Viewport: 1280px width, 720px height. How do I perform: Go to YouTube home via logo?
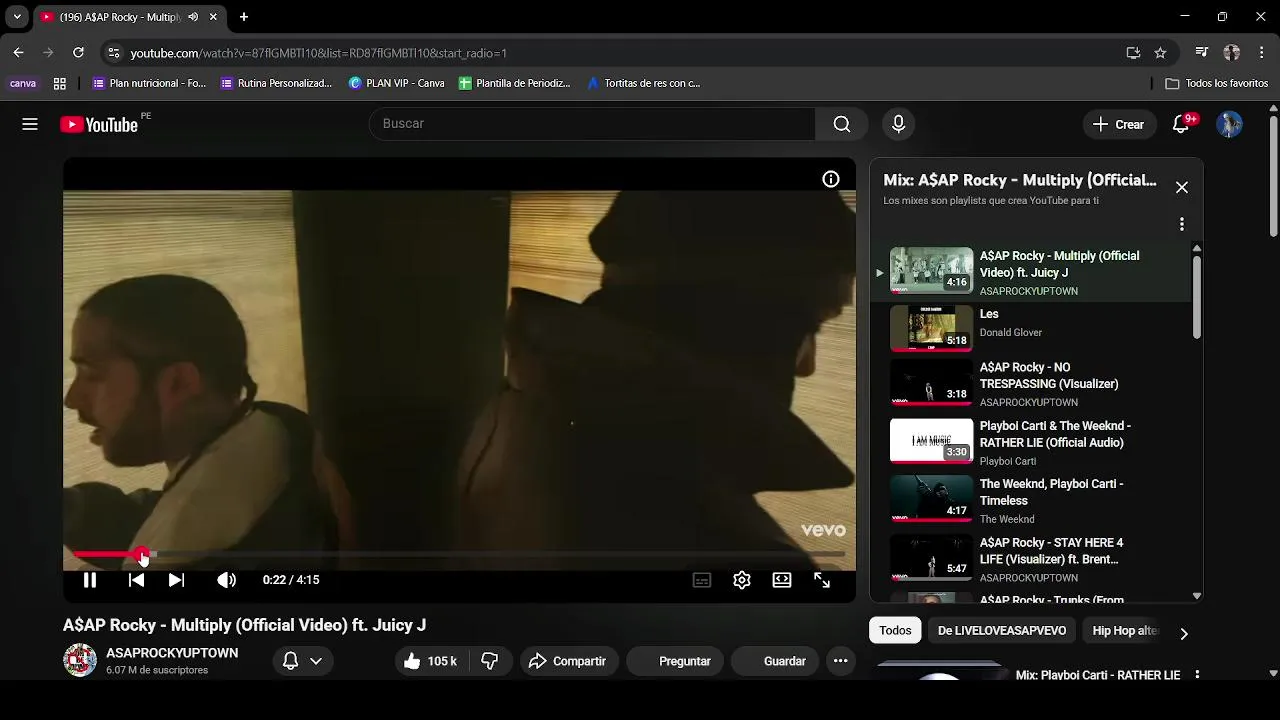click(99, 124)
